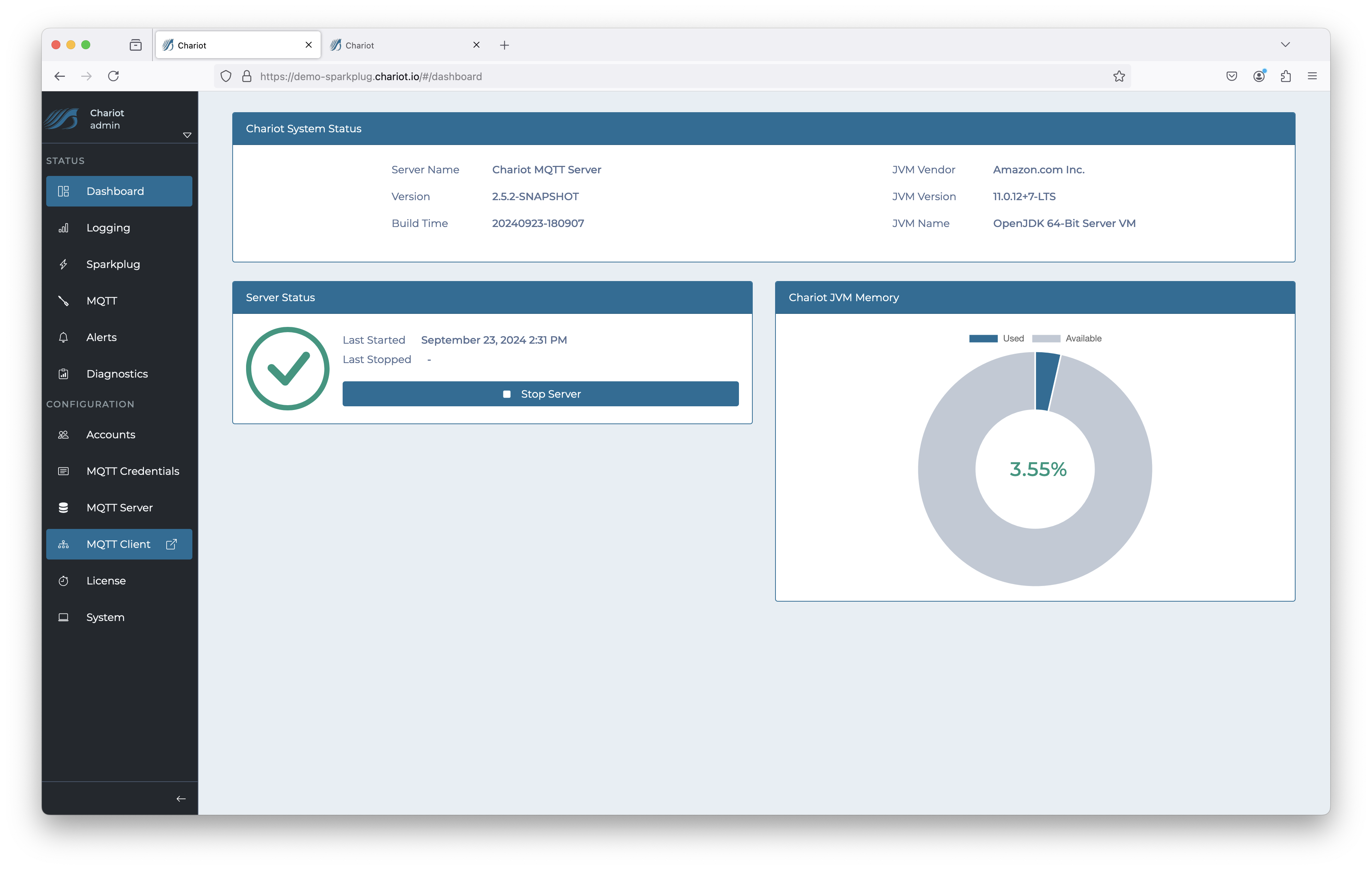Screen dimensions: 1372x870
Task: Collapse the sidebar with the left arrow
Action: [x=180, y=799]
